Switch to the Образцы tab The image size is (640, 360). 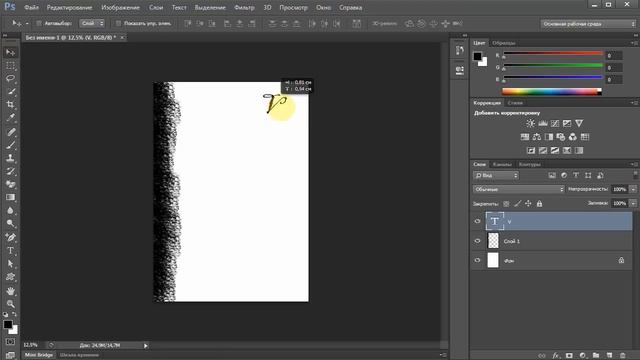504,43
